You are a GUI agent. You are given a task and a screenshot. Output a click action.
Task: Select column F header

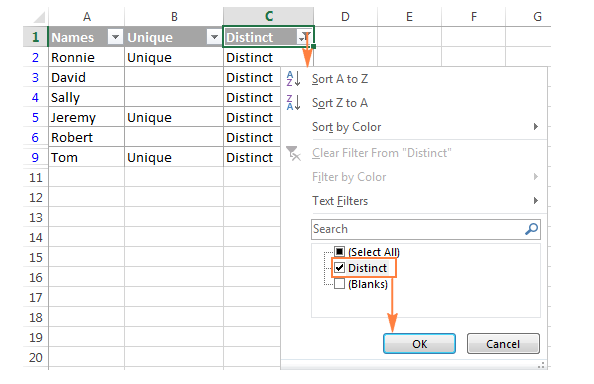[474, 17]
